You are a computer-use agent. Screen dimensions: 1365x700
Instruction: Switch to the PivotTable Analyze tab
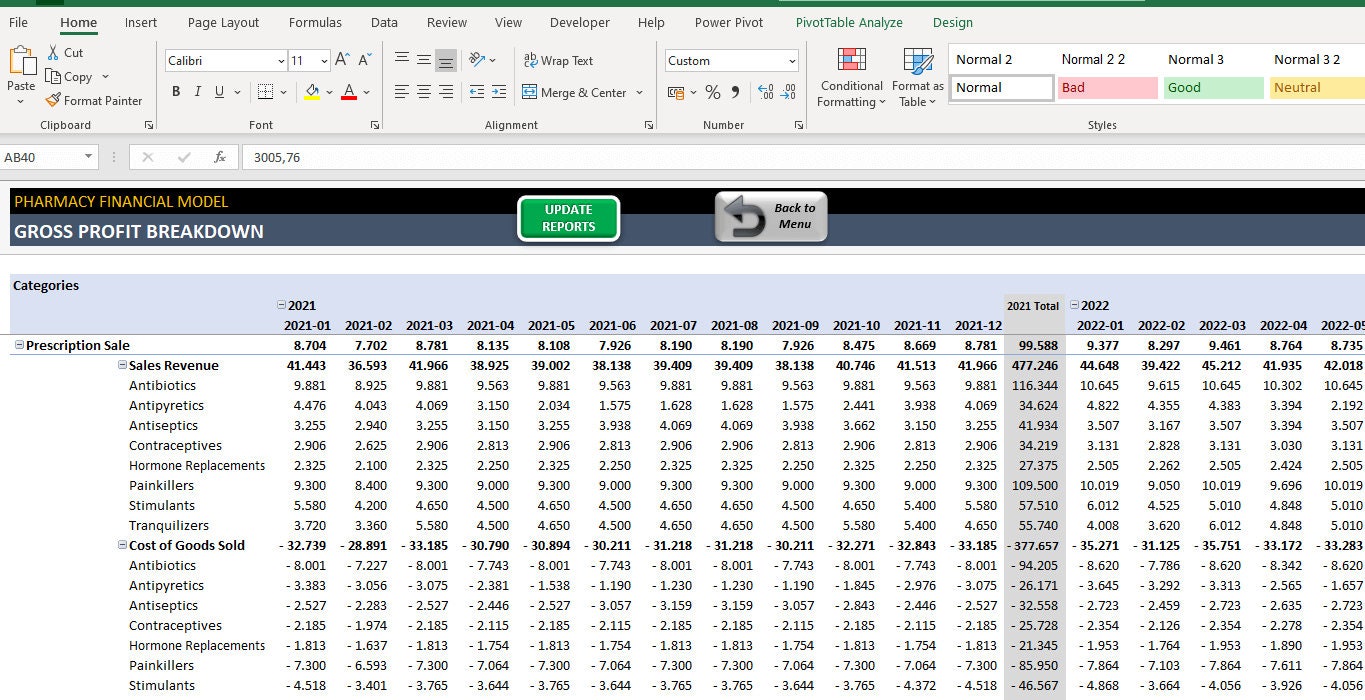click(849, 22)
